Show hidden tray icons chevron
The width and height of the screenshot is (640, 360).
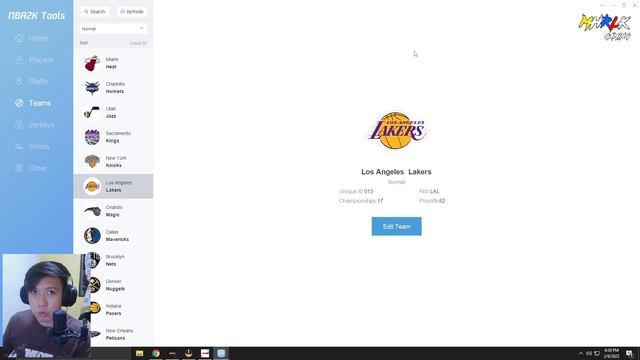(581, 353)
